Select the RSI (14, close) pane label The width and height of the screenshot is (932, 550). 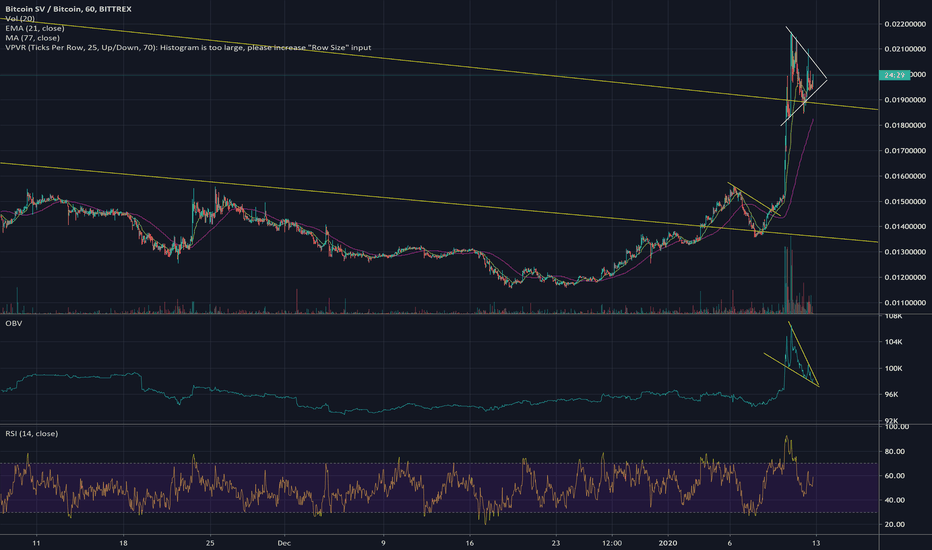click(32, 433)
